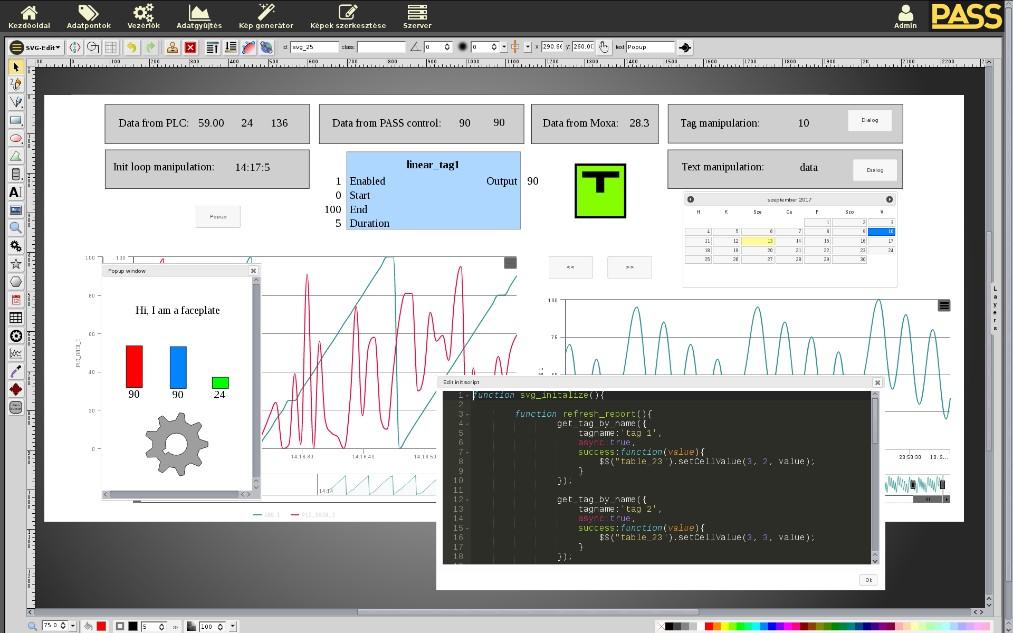Open the Layers side panel handle
This screenshot has width=1013, height=633.
[x=996, y=308]
